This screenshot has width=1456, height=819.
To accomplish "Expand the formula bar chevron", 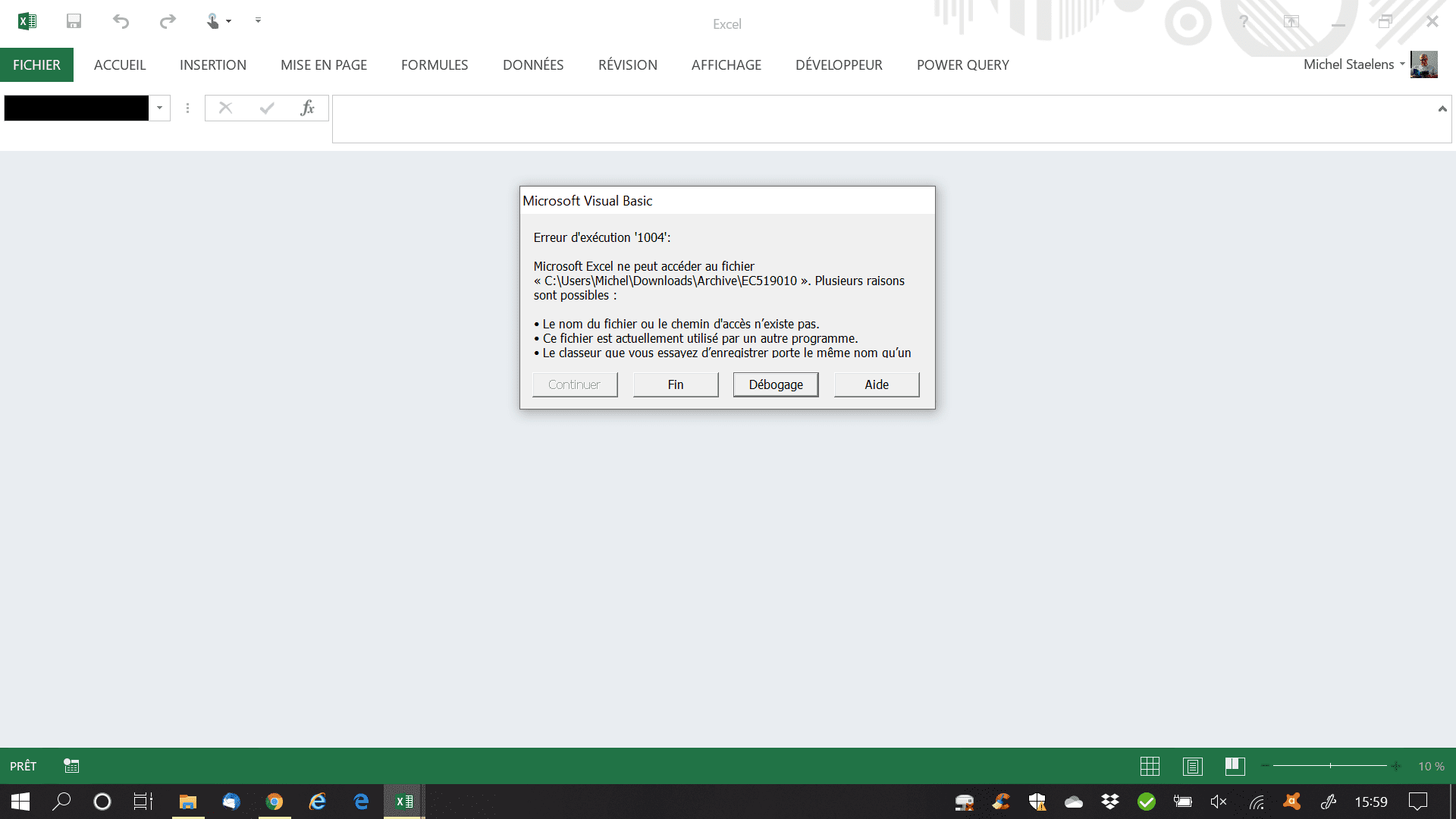I will [x=1442, y=109].
